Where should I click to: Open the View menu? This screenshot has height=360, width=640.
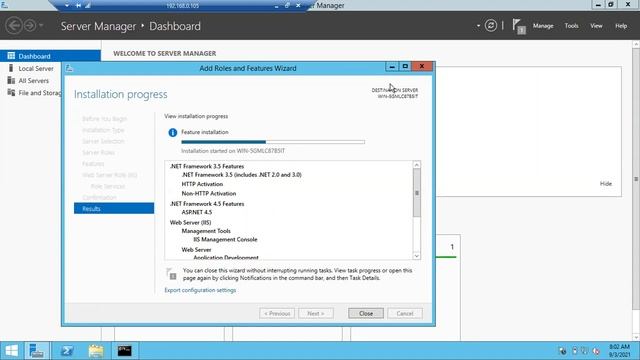point(596,26)
